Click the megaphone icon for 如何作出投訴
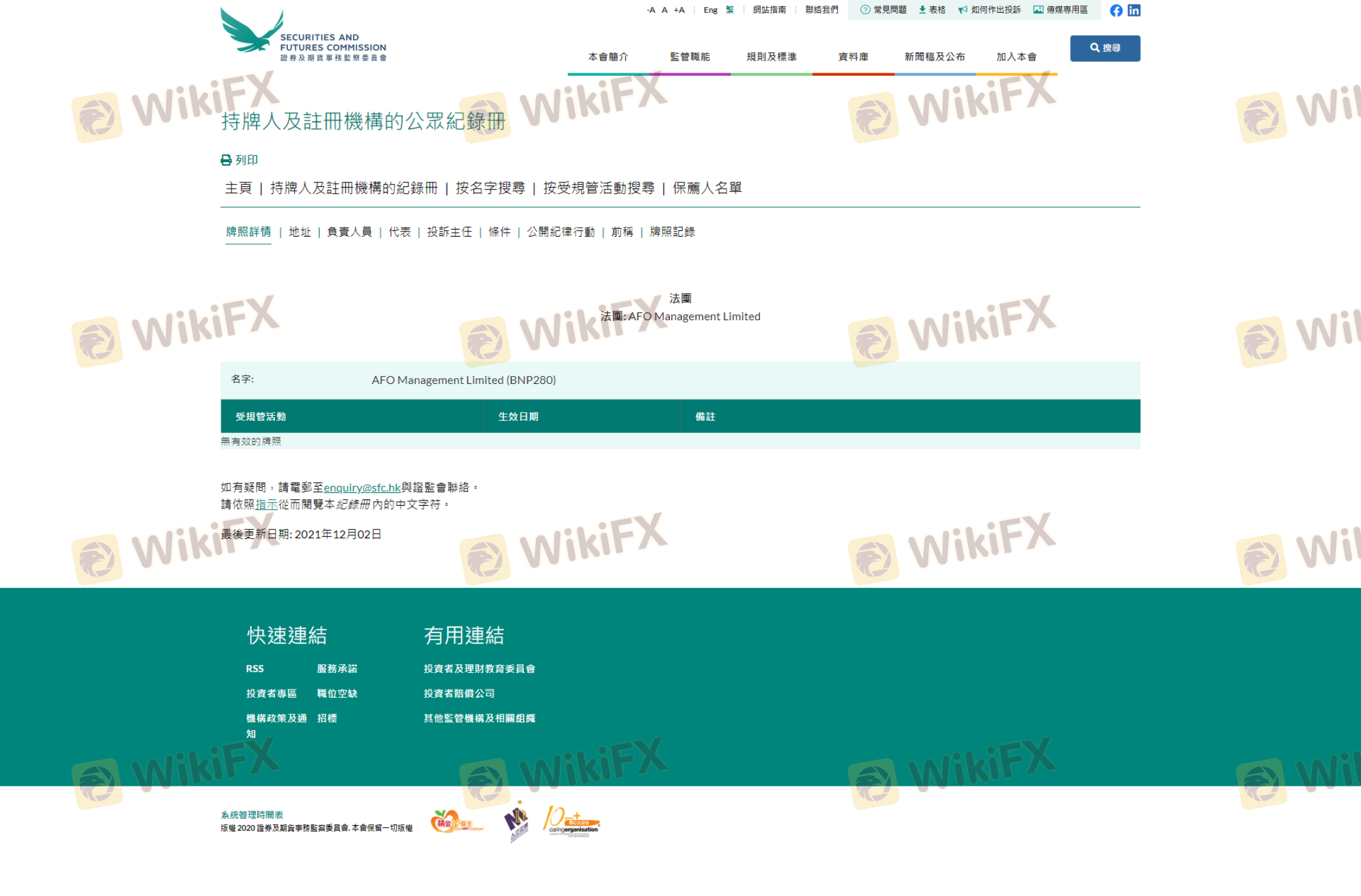The width and height of the screenshot is (1361, 896). (x=963, y=10)
